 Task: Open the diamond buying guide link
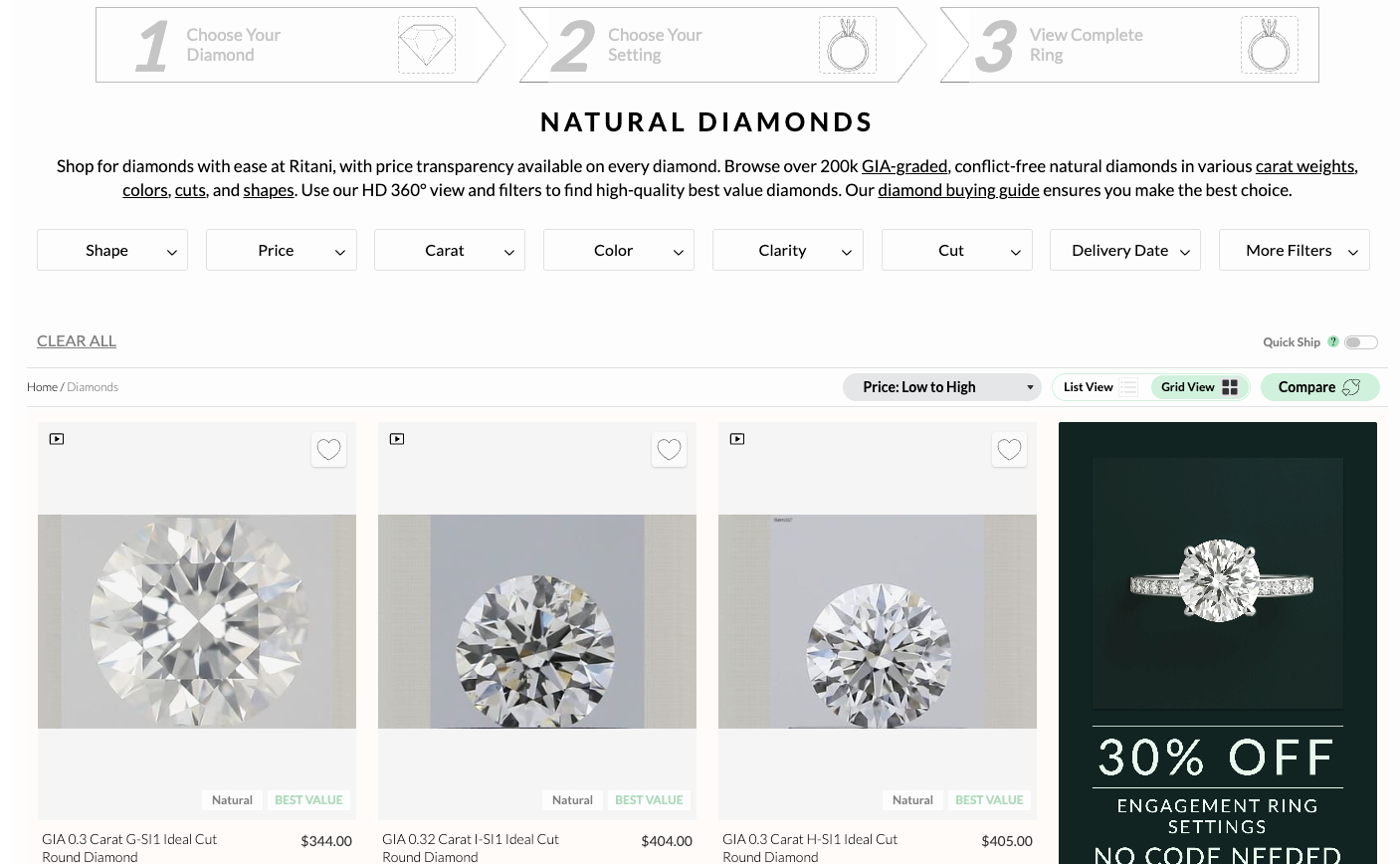[957, 190]
